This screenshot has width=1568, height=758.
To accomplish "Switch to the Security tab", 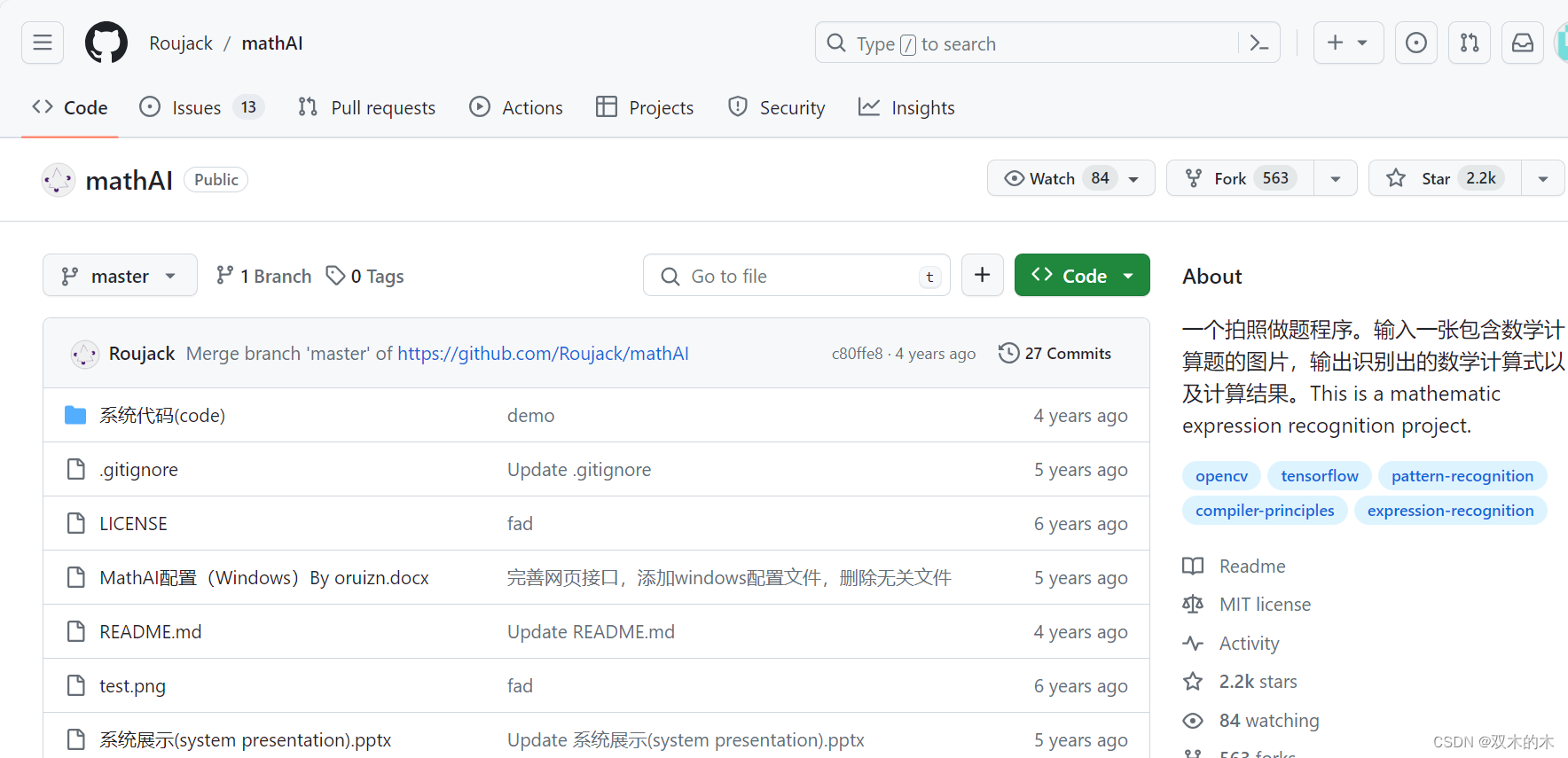I will (x=777, y=107).
